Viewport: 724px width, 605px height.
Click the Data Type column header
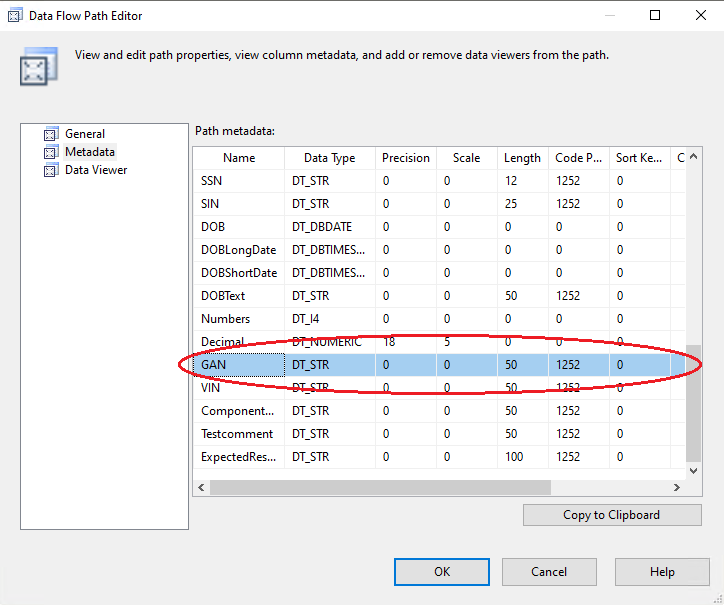coord(329,158)
